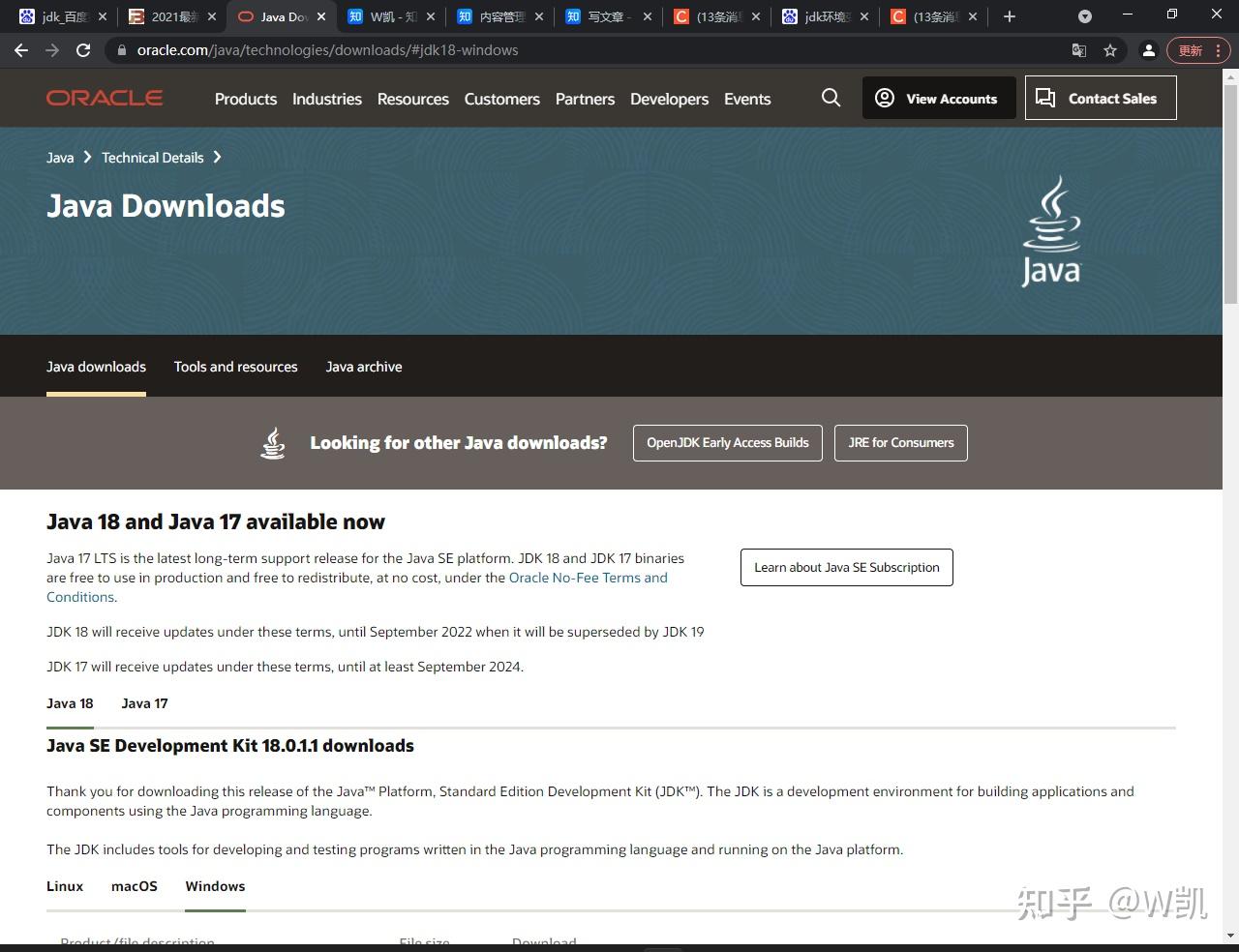
Task: Select the Java 17 tab
Action: tap(144, 703)
